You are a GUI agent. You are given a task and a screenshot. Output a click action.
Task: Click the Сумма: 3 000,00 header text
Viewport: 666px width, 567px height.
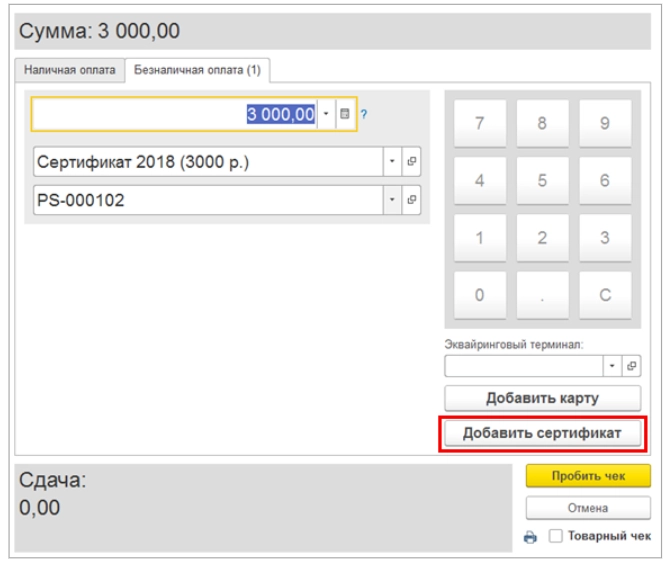click(99, 31)
